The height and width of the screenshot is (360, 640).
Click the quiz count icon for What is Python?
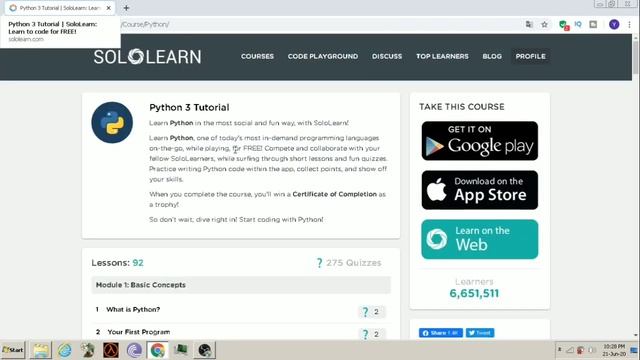[x=371, y=311]
